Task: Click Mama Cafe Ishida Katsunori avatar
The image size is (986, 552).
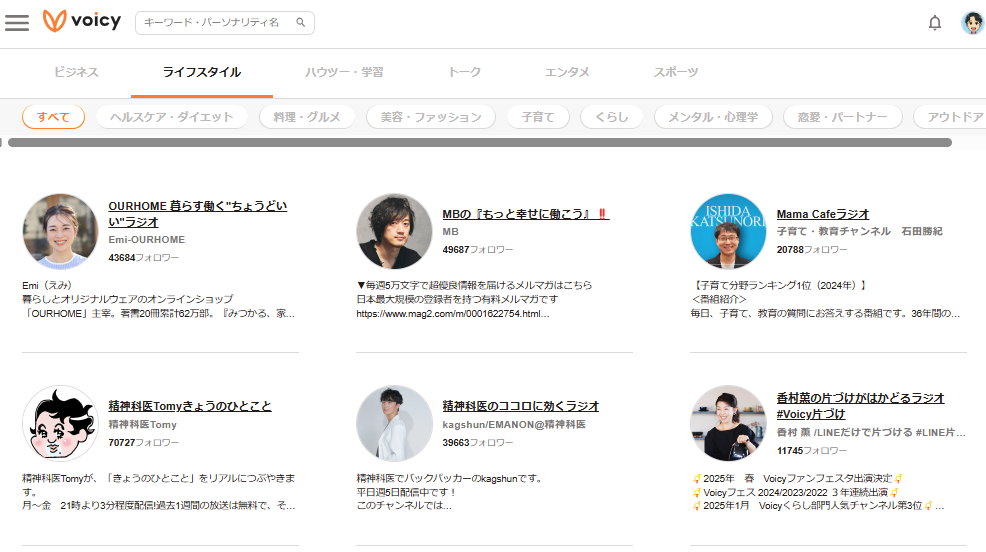Action: tap(728, 231)
